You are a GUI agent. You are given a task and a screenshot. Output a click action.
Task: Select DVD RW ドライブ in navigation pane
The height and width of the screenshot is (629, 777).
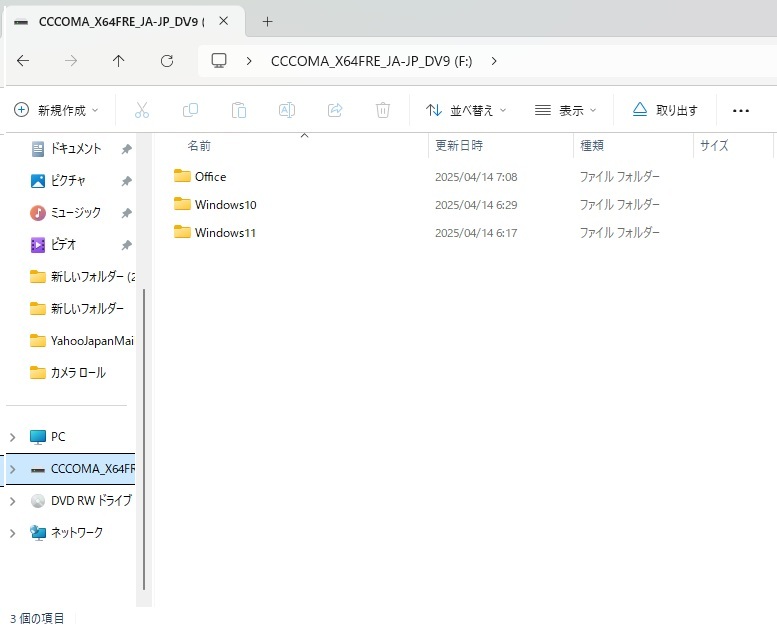click(81, 501)
